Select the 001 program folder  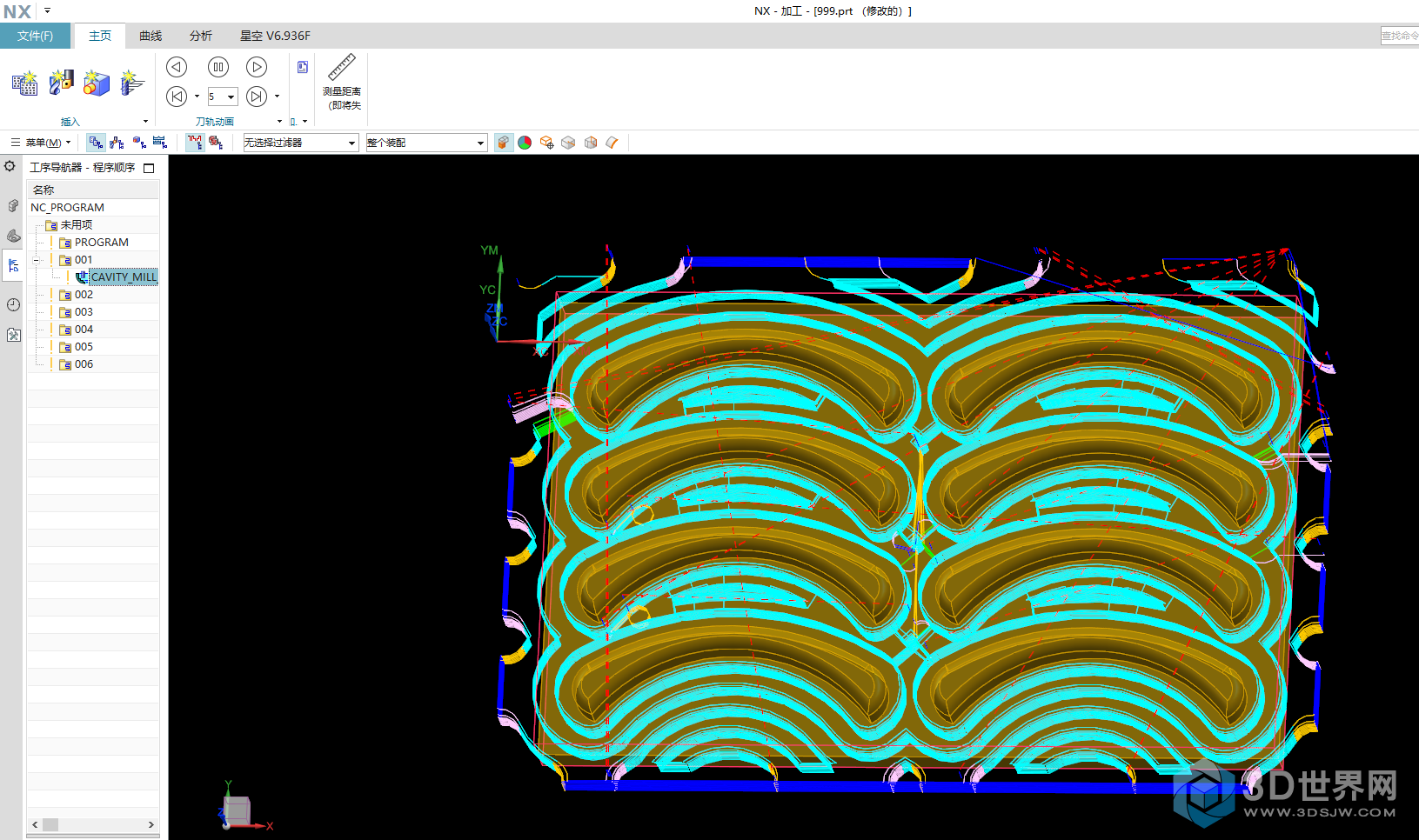[76, 260]
